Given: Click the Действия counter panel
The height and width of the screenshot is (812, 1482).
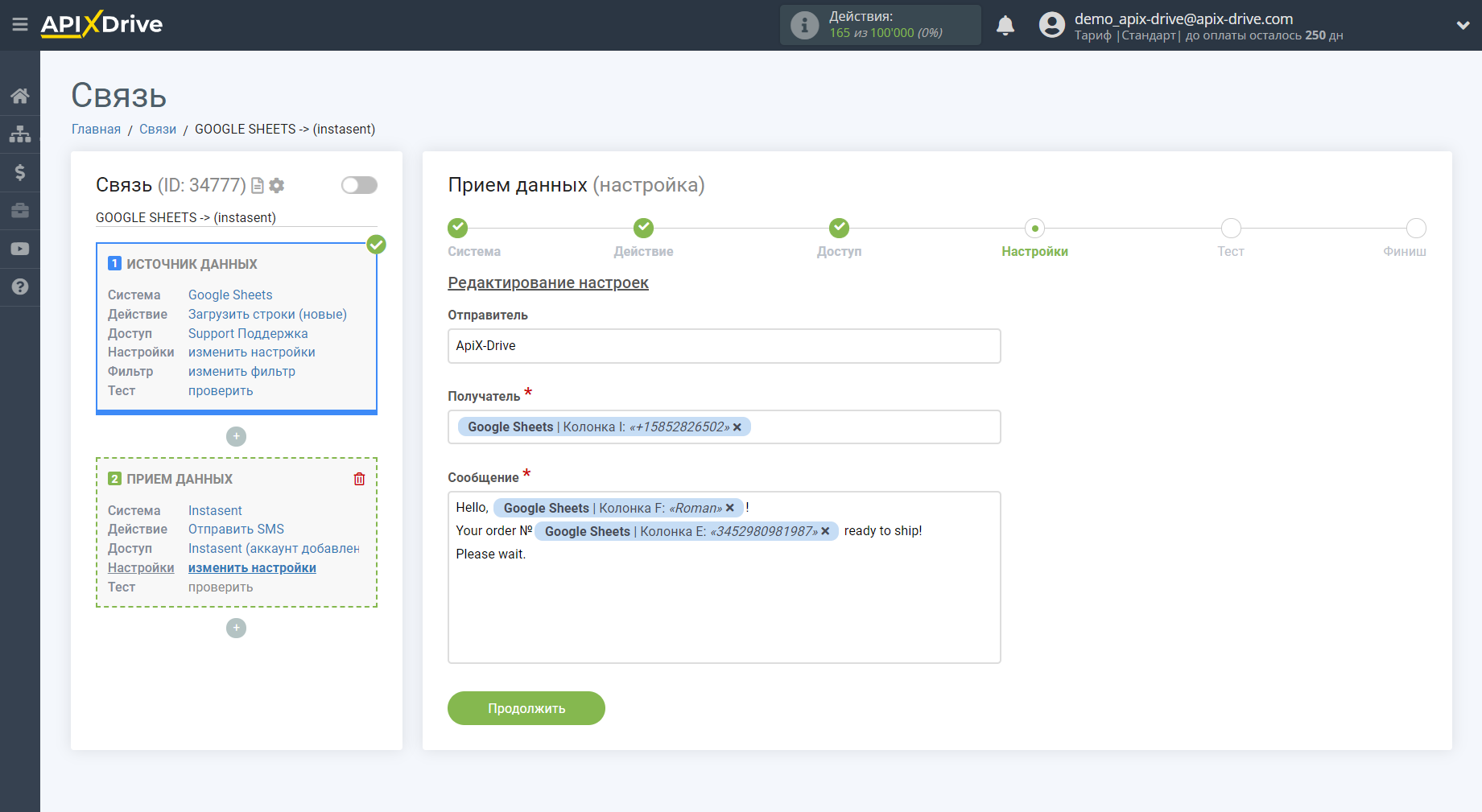Looking at the screenshot, I should click(x=880, y=25).
